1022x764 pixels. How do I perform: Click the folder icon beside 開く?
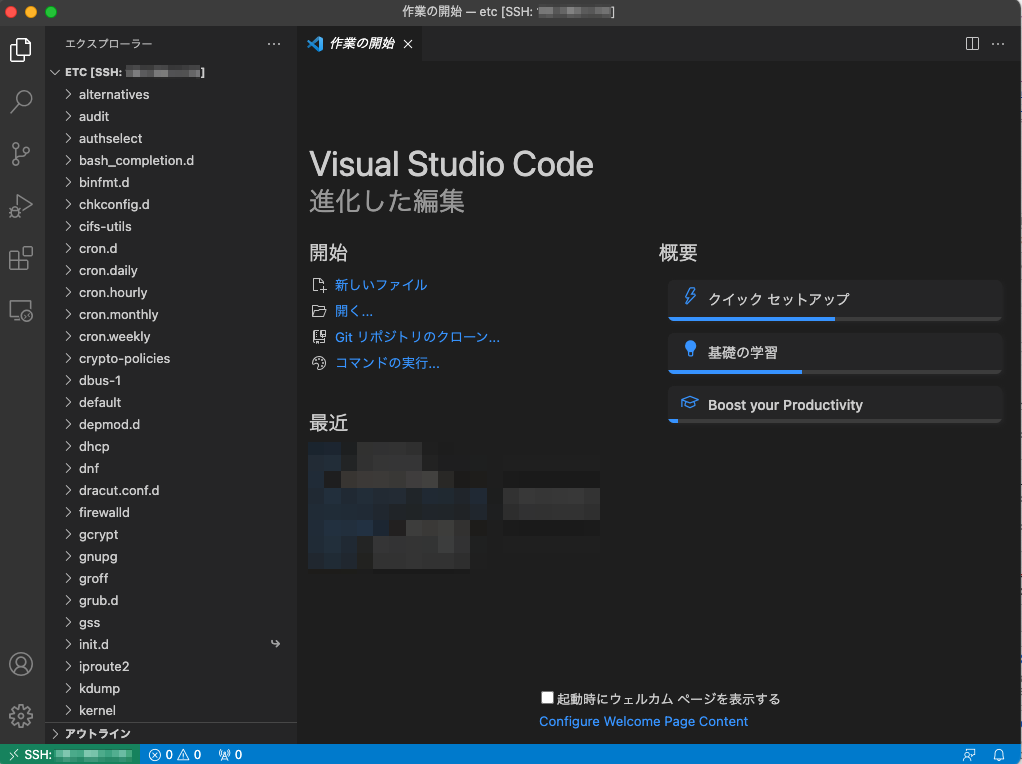tap(319, 311)
